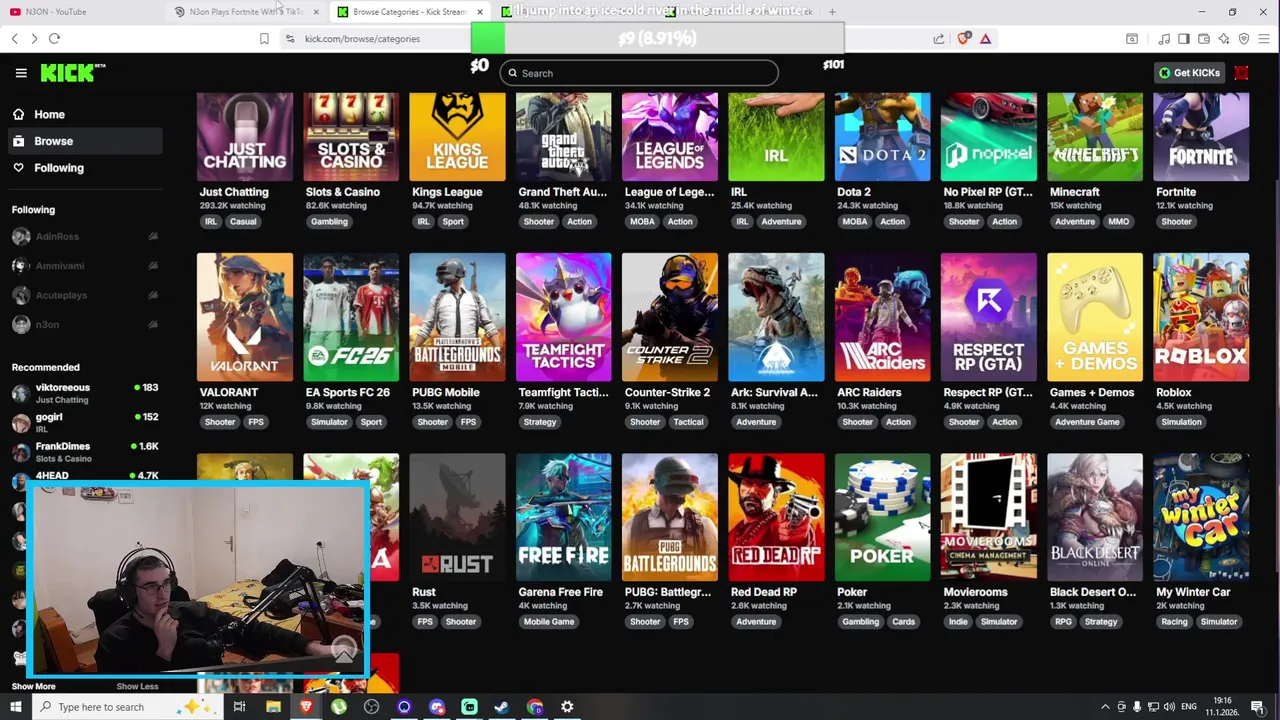Click Get KICKs button
Viewport: 1280px width, 720px height.
pyautogui.click(x=1189, y=73)
